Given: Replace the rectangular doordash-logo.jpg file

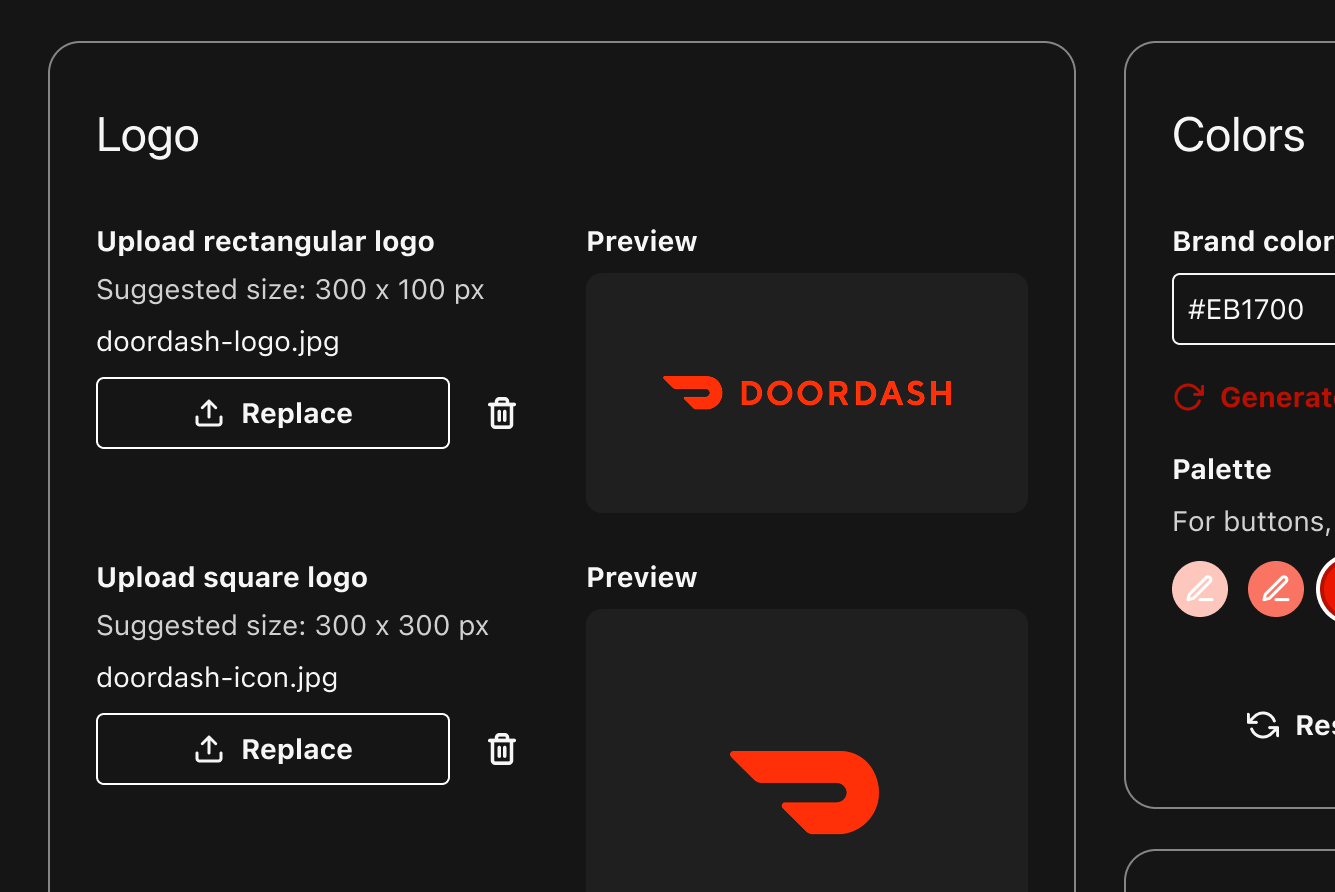Looking at the screenshot, I should [273, 413].
